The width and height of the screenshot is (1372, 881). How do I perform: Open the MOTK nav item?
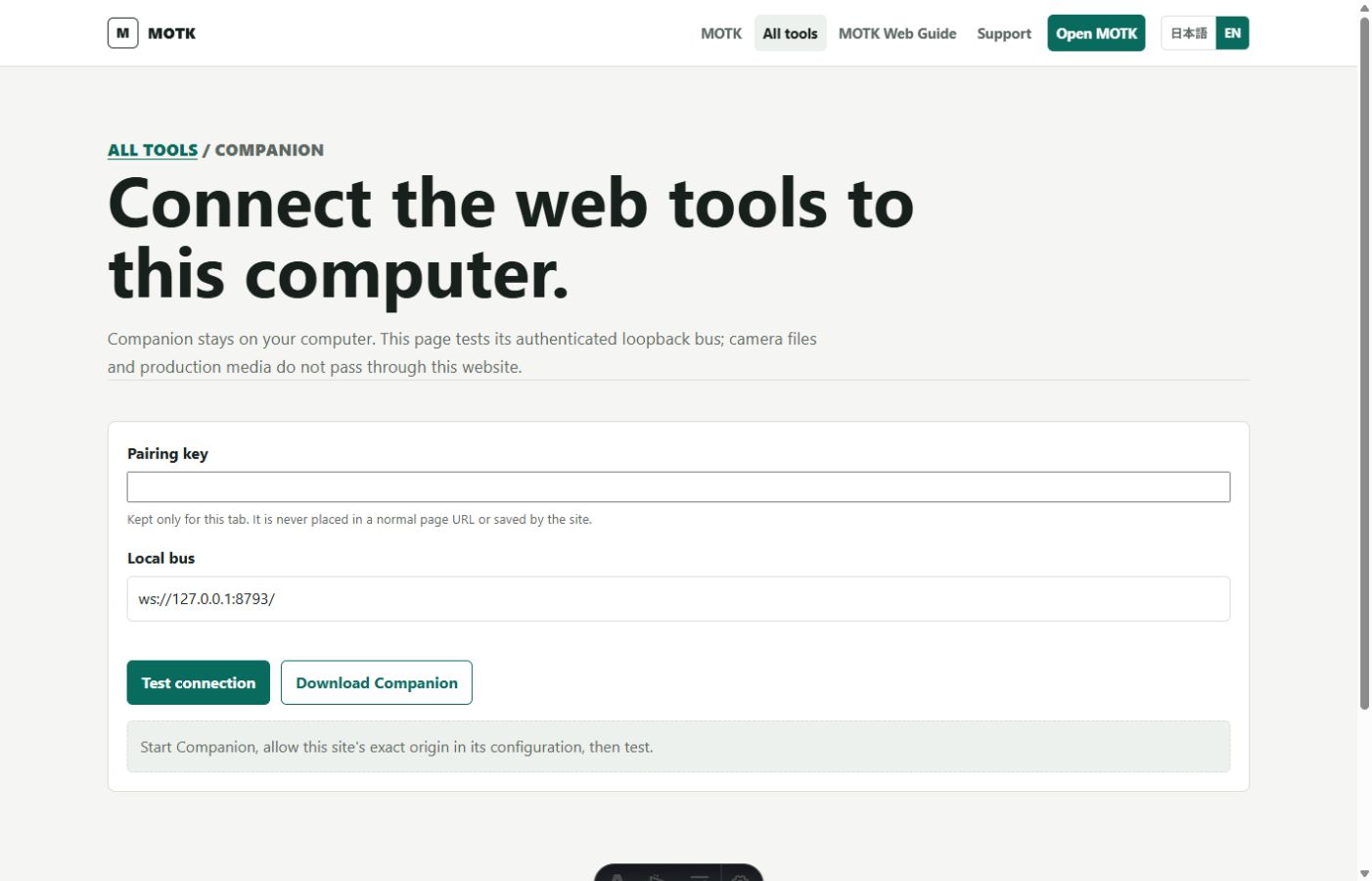(x=721, y=33)
